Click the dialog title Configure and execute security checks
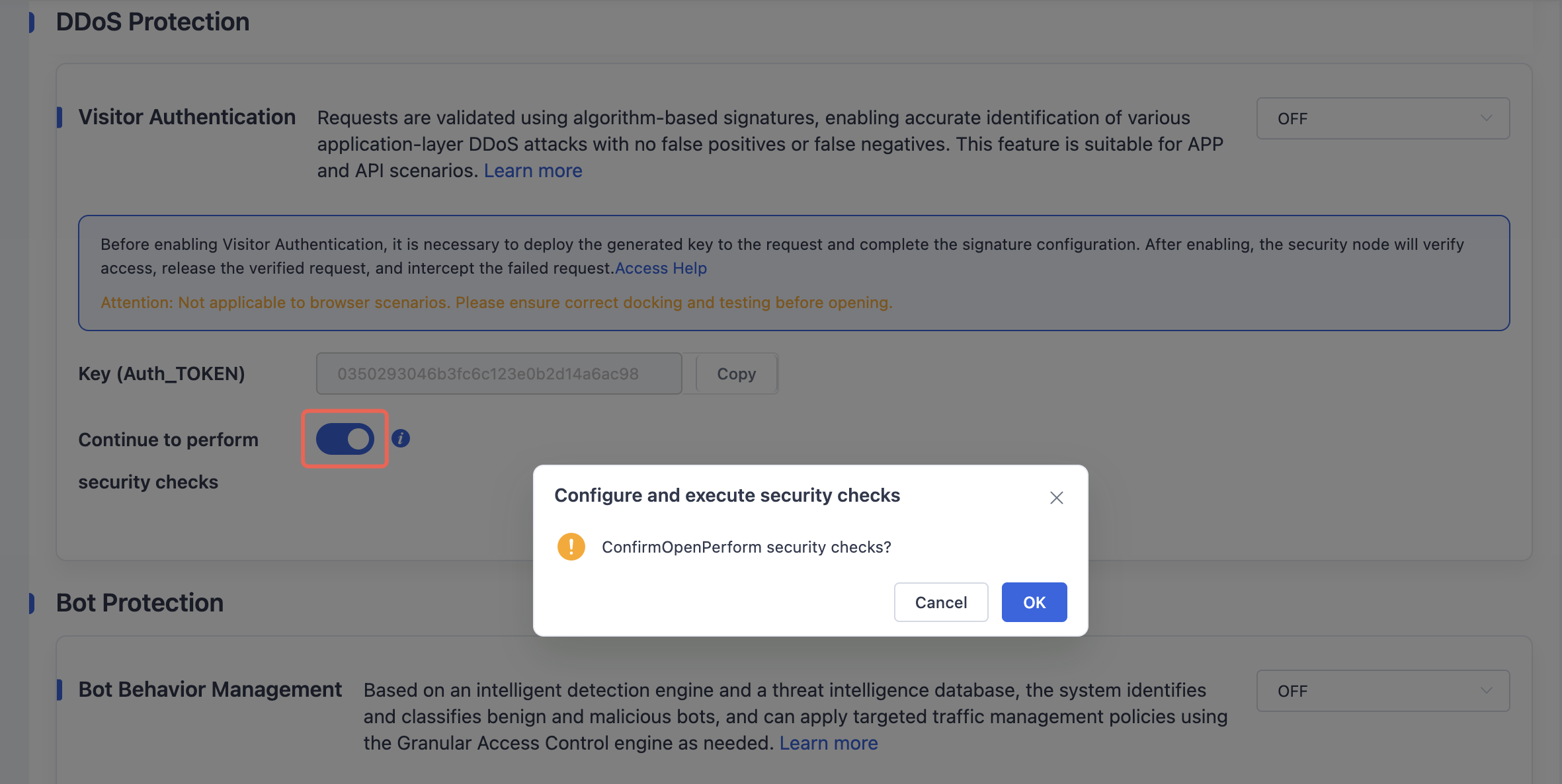The image size is (1562, 784). tap(727, 495)
